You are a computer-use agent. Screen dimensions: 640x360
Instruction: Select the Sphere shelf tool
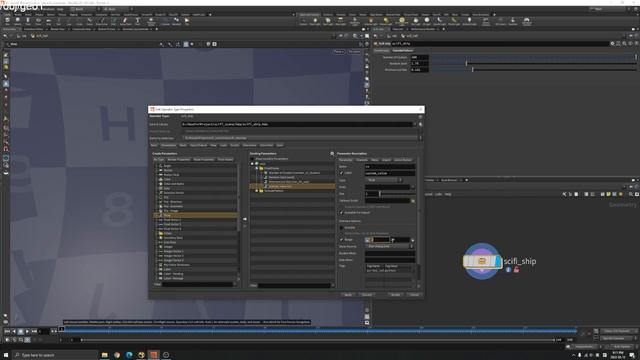18,21
